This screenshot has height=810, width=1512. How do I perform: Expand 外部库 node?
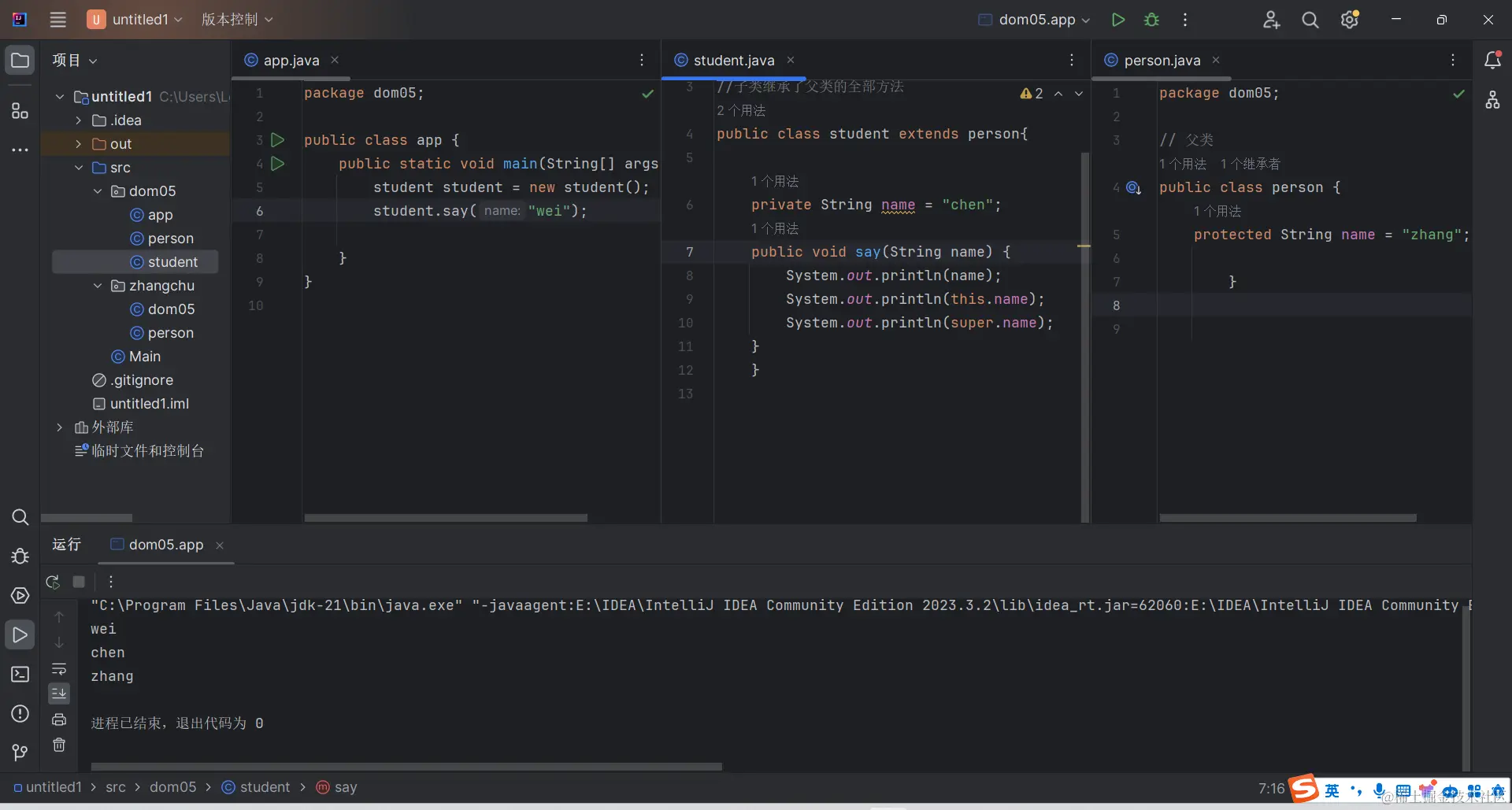[x=59, y=427]
